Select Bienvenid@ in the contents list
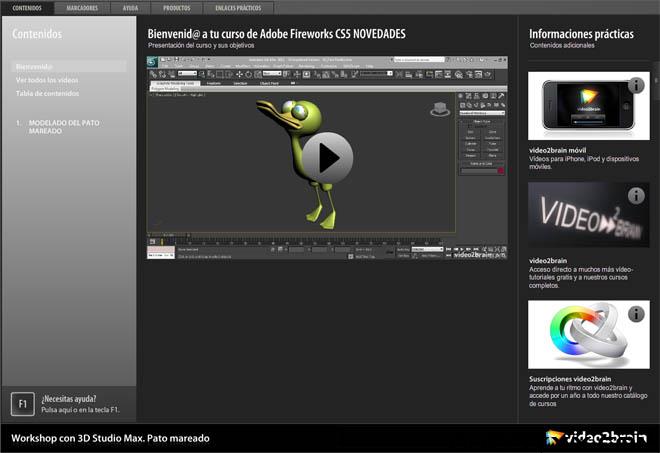The height and width of the screenshot is (453, 660). pos(69,67)
